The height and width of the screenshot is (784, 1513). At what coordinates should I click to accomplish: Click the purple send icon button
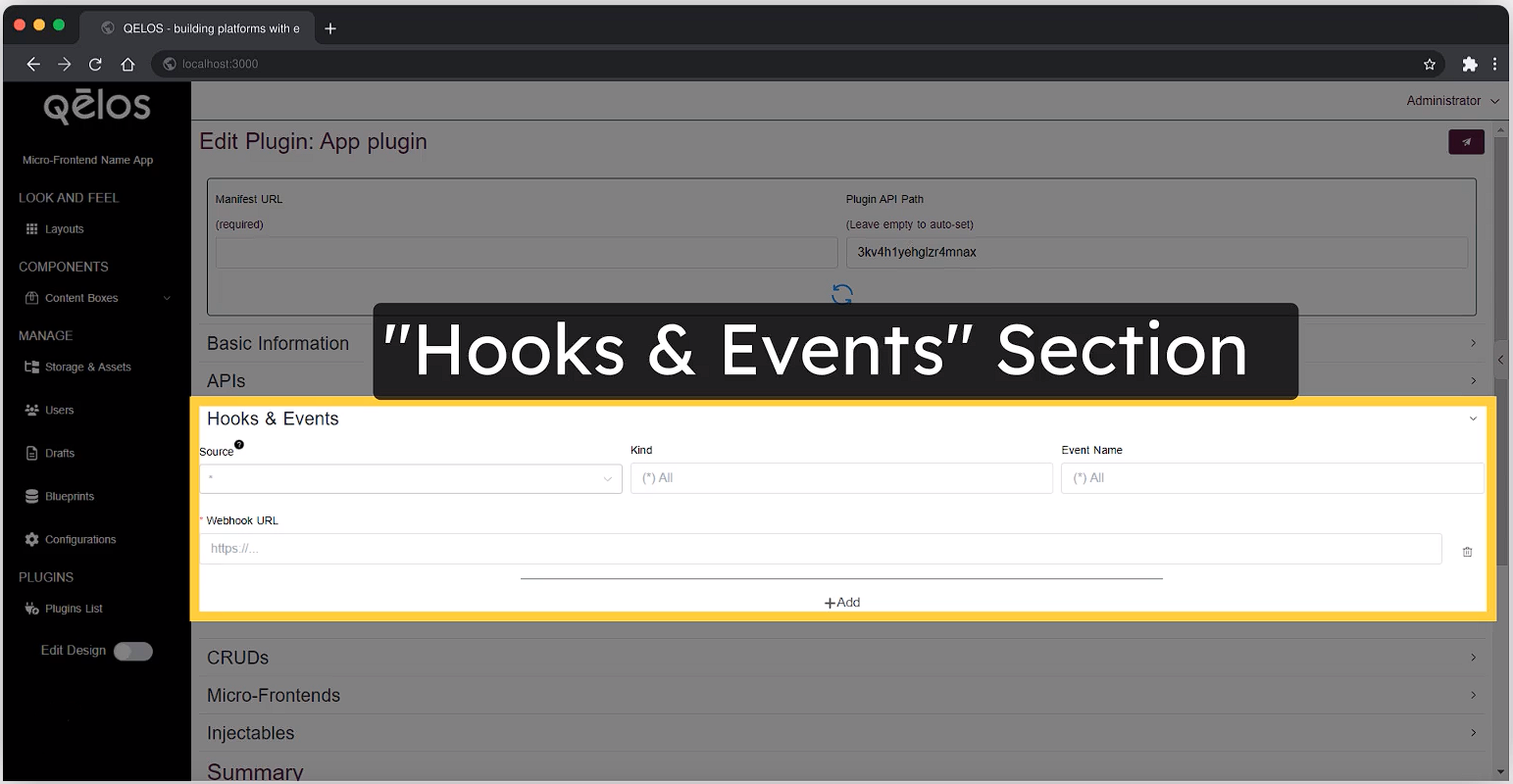click(1466, 142)
